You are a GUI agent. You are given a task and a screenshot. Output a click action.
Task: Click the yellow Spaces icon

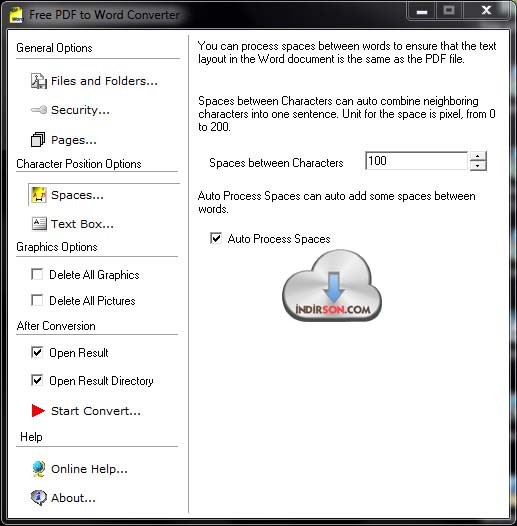[39, 195]
